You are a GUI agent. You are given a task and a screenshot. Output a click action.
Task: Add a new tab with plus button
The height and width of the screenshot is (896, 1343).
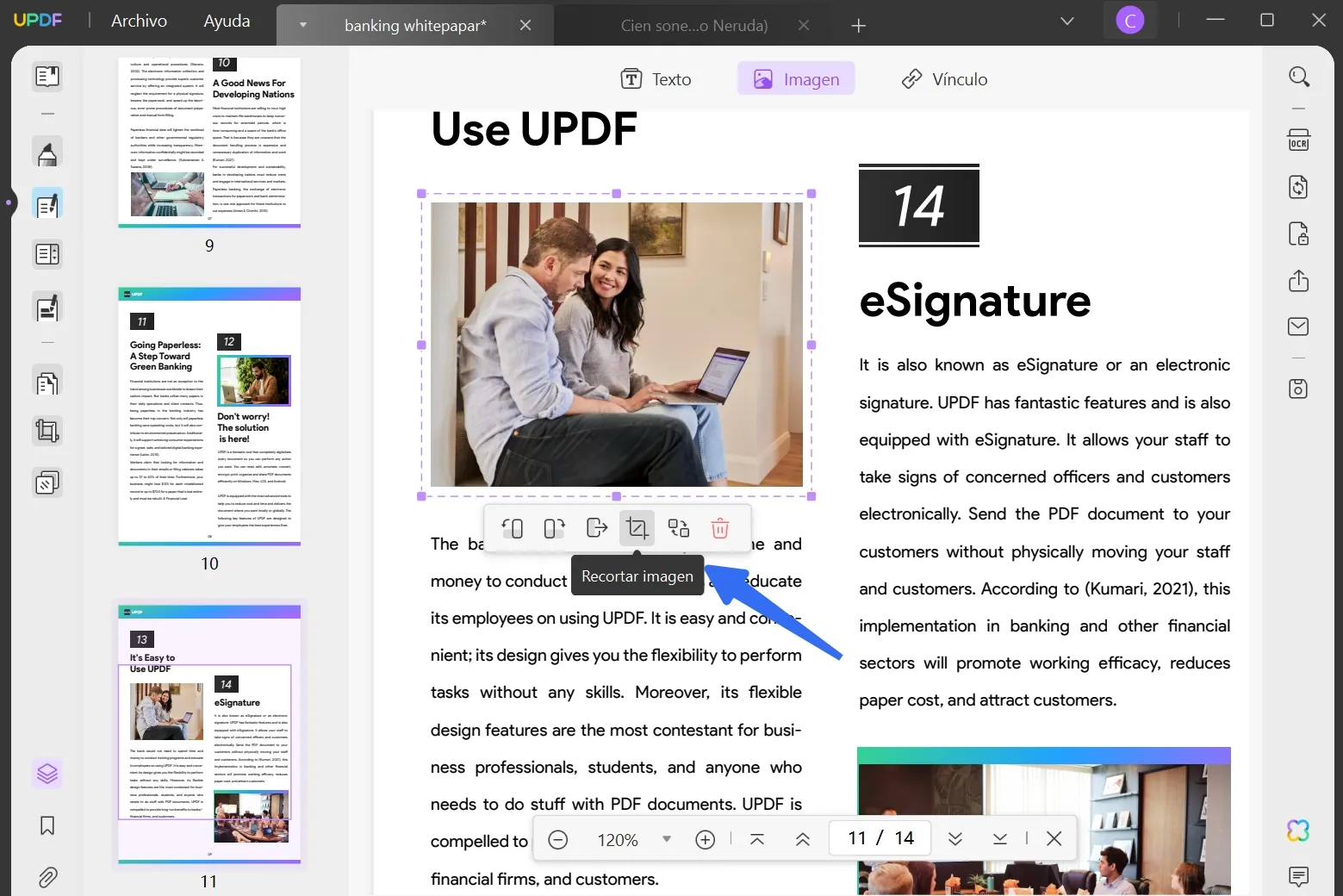click(858, 26)
